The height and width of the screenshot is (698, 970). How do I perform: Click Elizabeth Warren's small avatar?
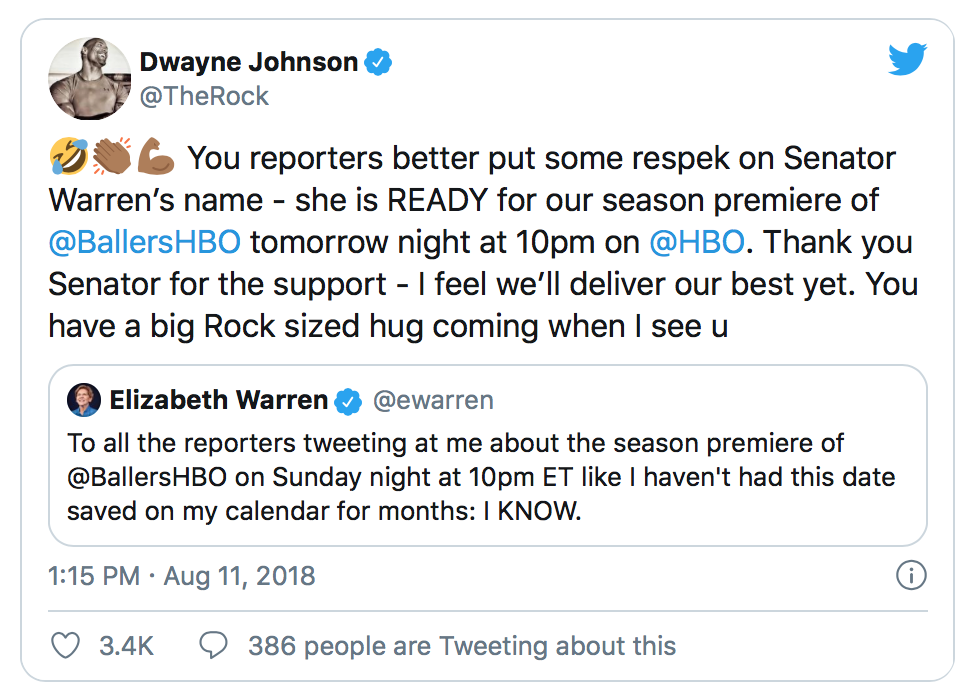[84, 401]
